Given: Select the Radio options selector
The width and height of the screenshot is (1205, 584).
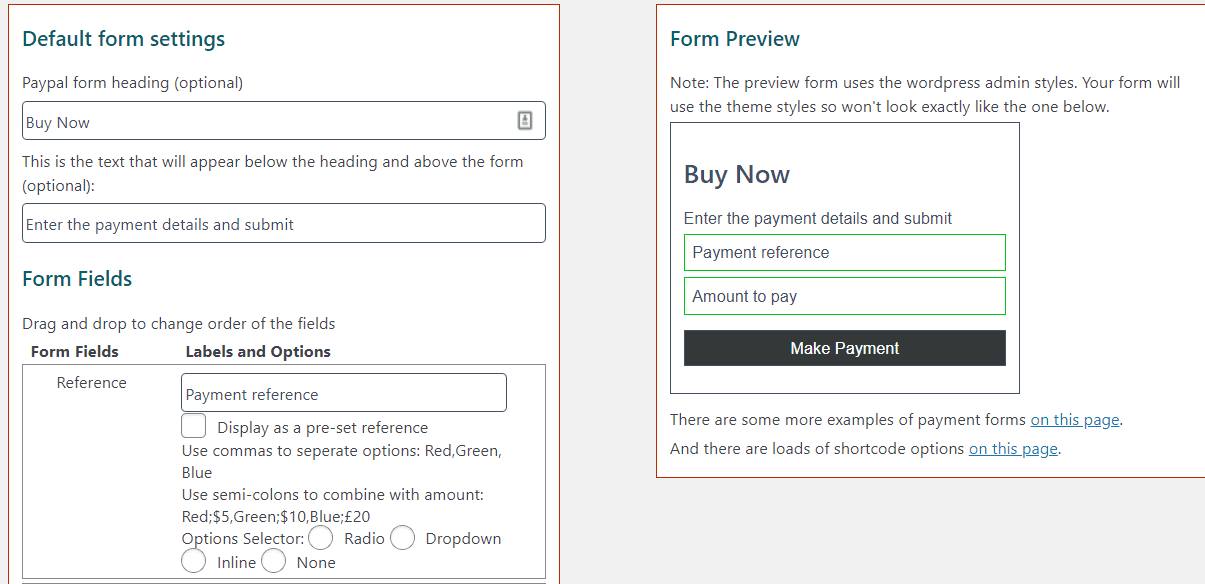Looking at the screenshot, I should 321,538.
